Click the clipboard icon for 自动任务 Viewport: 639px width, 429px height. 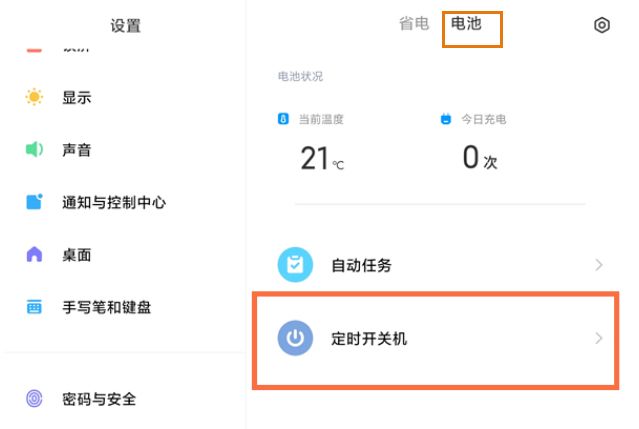tap(295, 265)
